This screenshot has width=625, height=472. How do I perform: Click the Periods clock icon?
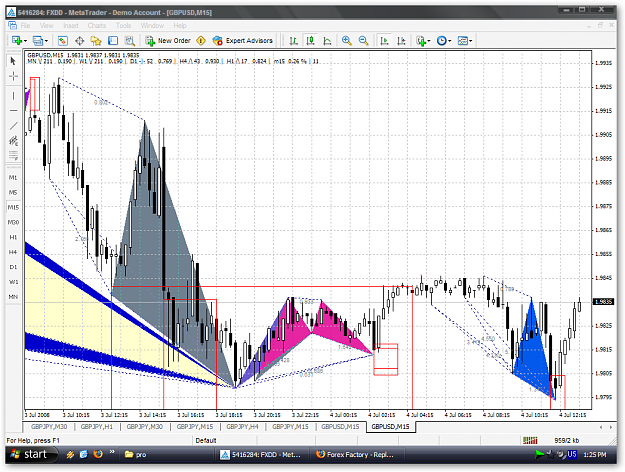tap(442, 41)
